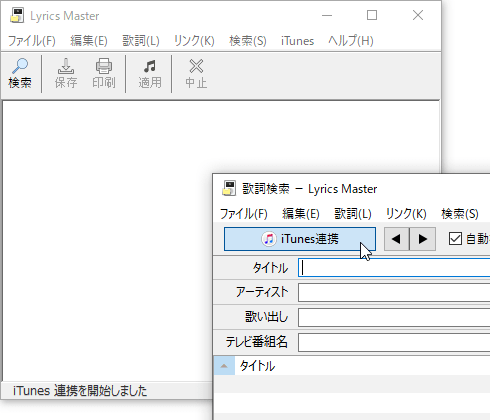Click the 保存 download toolbar icon
The image size is (490, 420).
pyautogui.click(x=66, y=66)
